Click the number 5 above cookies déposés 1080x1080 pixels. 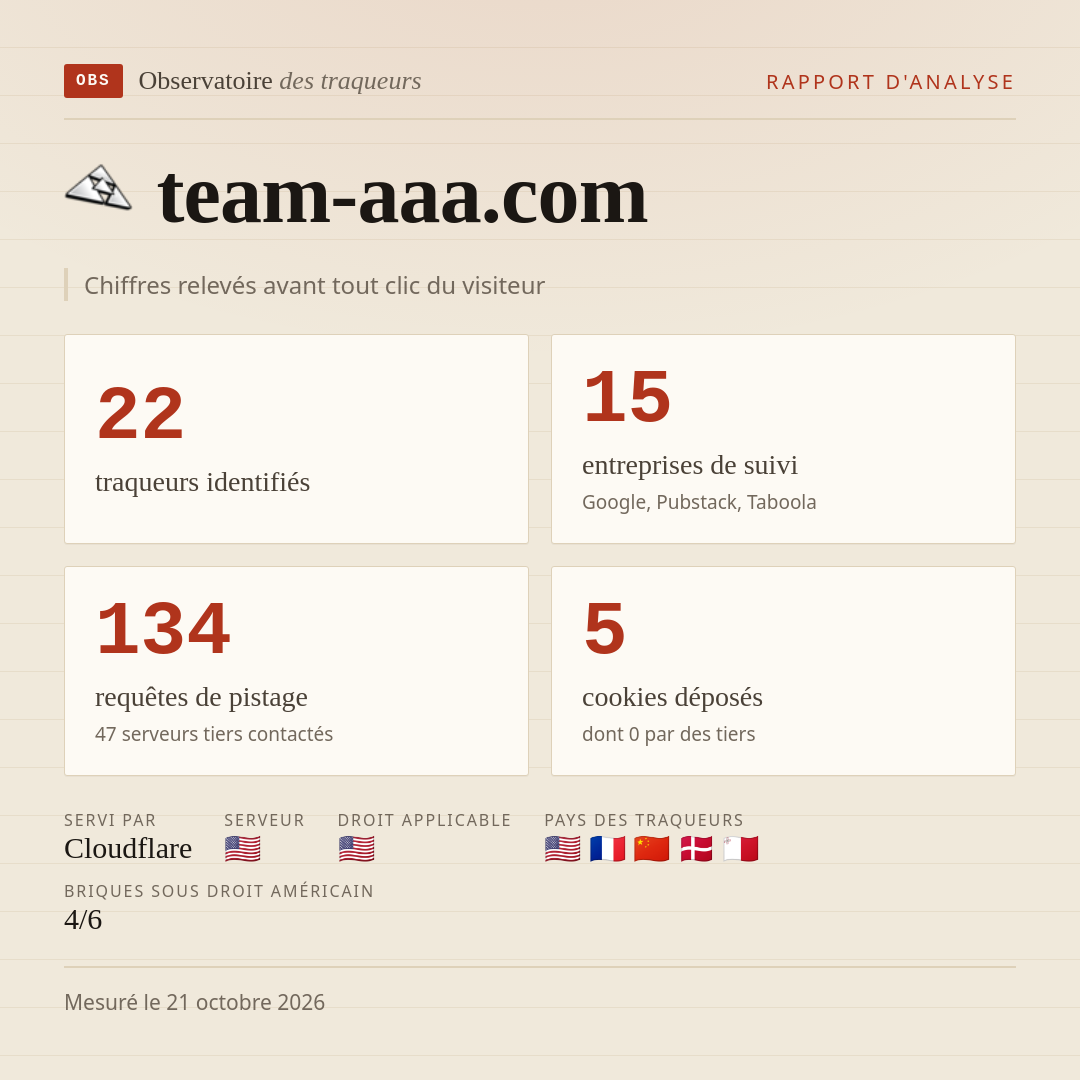click(604, 628)
